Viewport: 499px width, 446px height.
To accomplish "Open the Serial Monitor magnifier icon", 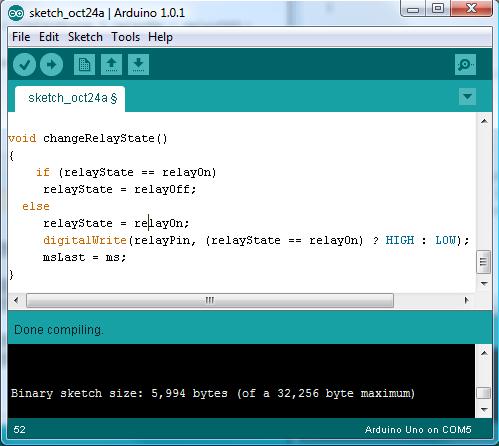I will click(465, 64).
